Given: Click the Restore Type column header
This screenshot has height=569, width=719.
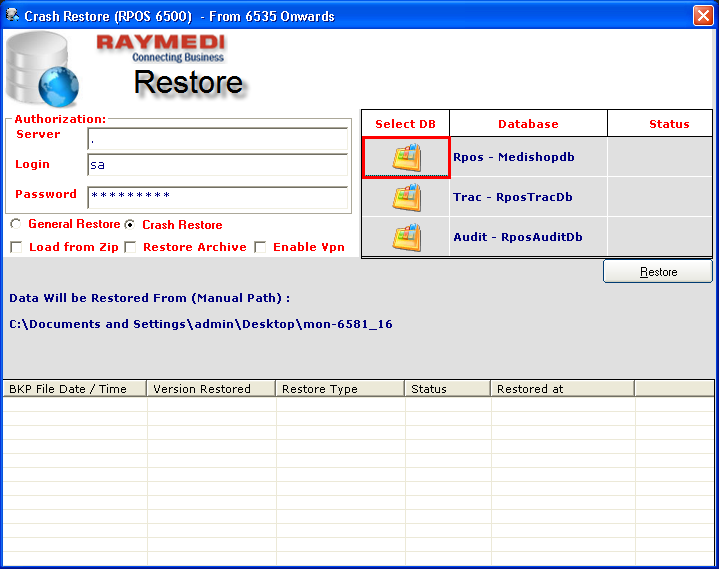Looking at the screenshot, I should pos(340,389).
